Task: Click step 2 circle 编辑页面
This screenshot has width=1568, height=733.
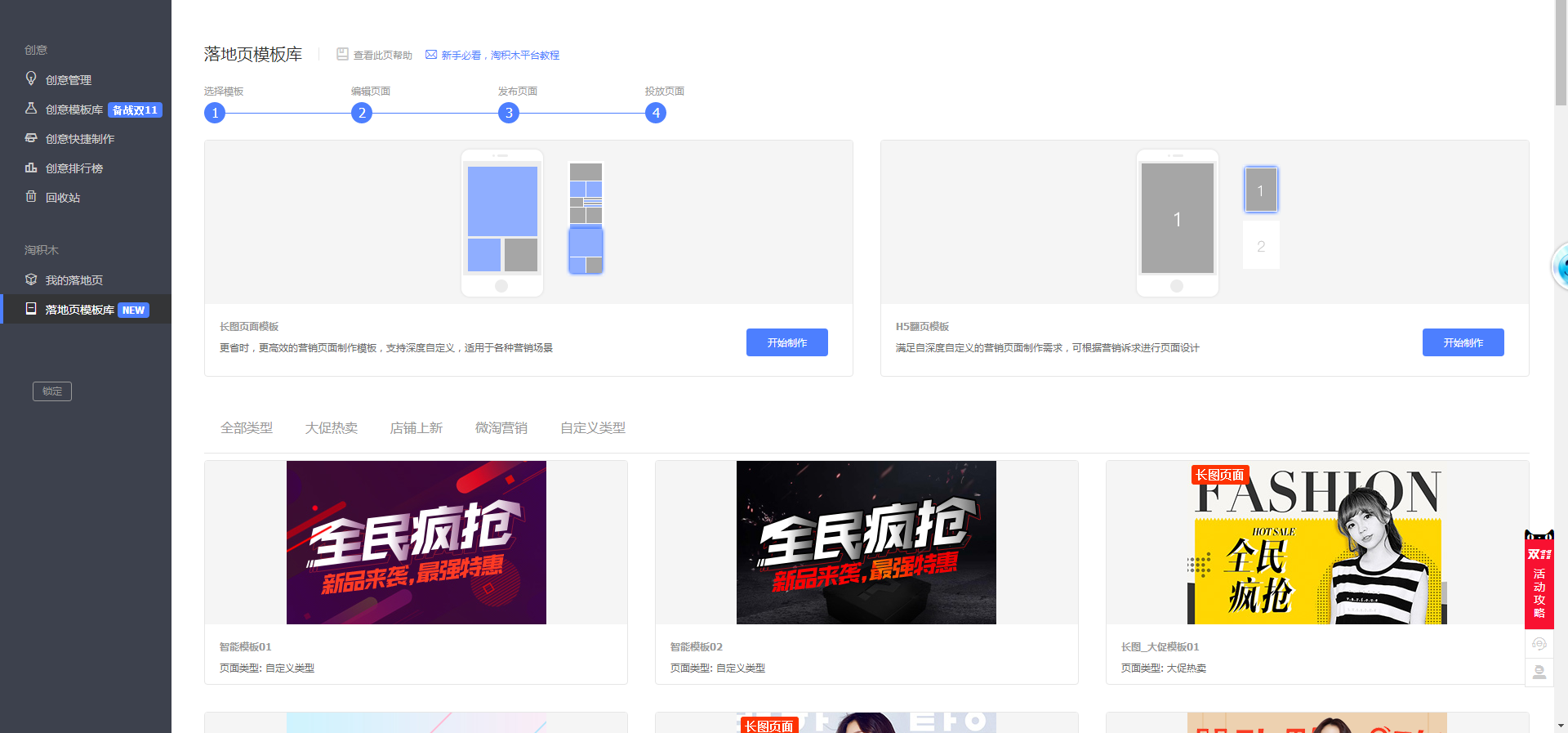Action: point(362,113)
